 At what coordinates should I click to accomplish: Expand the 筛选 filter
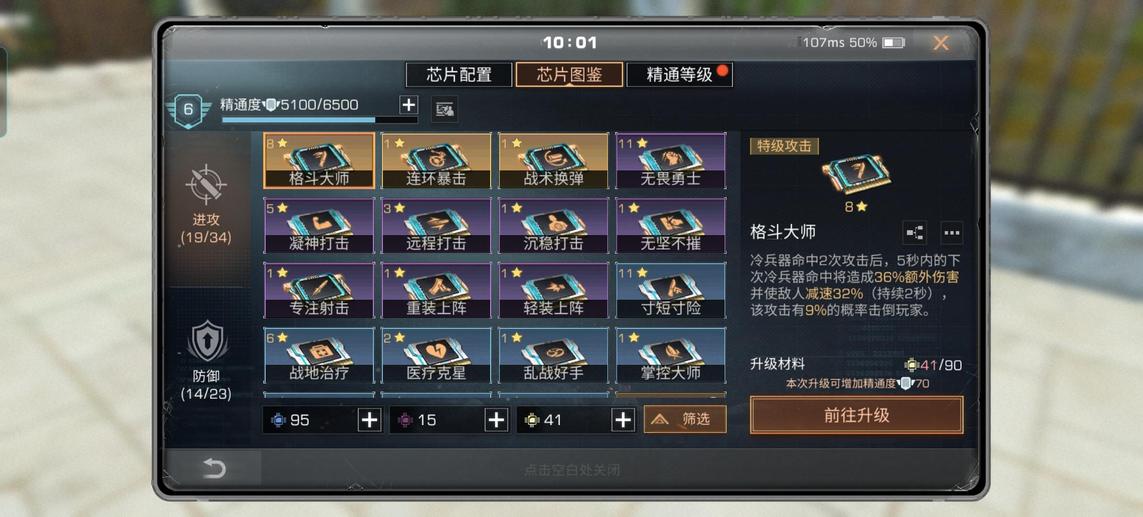[x=685, y=419]
